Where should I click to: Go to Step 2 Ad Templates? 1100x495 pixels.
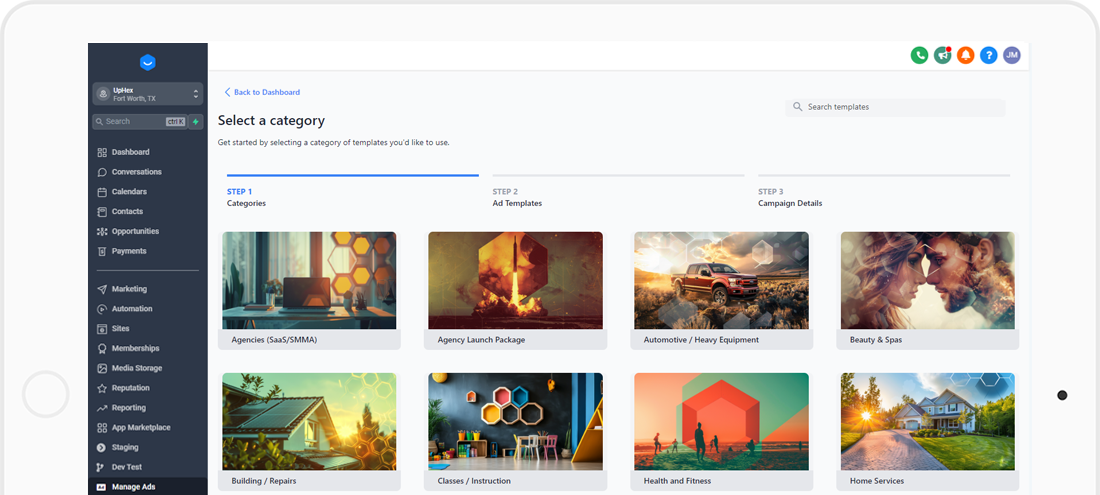(517, 197)
